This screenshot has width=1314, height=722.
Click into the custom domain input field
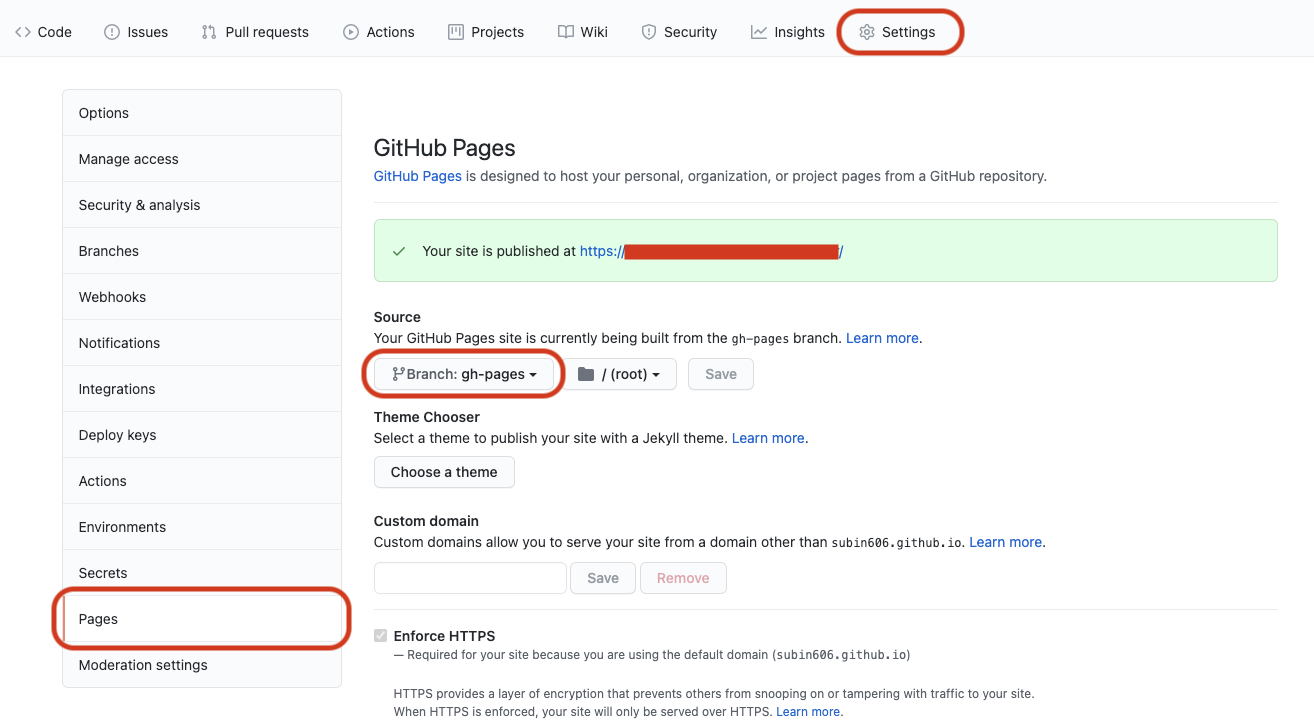point(470,578)
